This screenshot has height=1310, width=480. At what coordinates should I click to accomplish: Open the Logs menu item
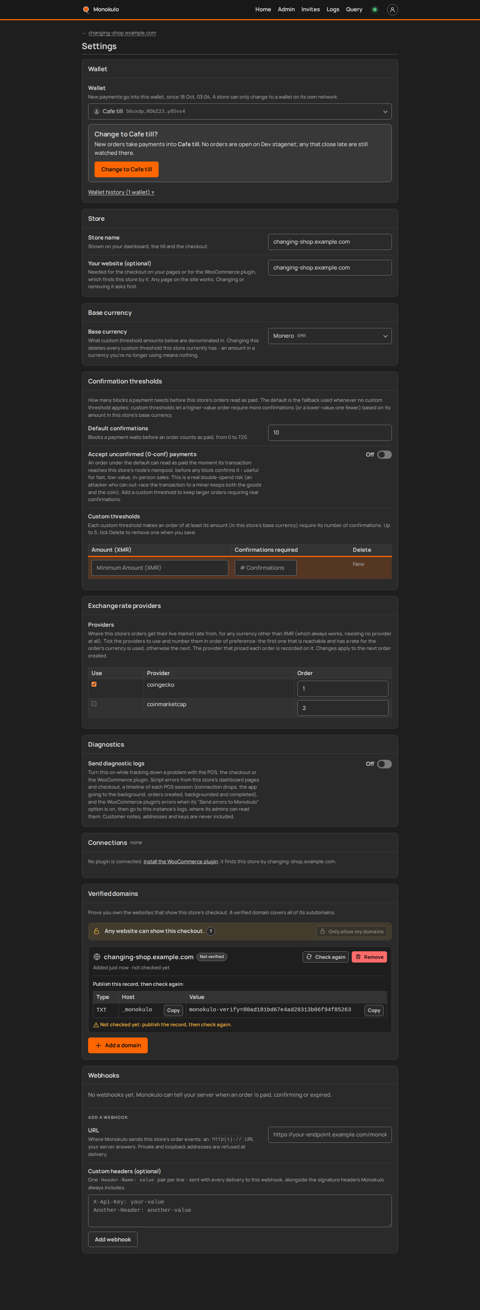click(x=333, y=9)
